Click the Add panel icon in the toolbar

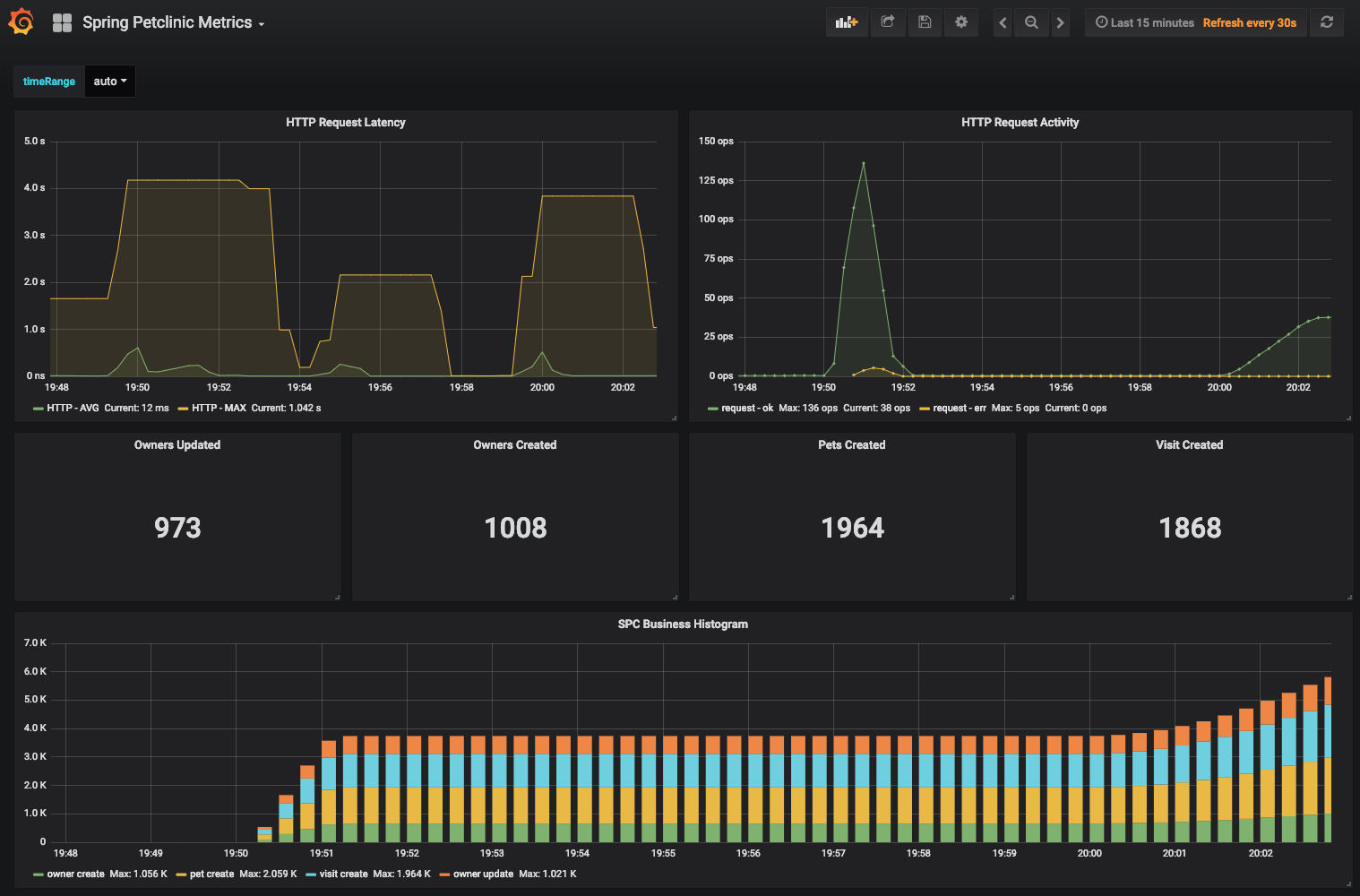tap(846, 22)
